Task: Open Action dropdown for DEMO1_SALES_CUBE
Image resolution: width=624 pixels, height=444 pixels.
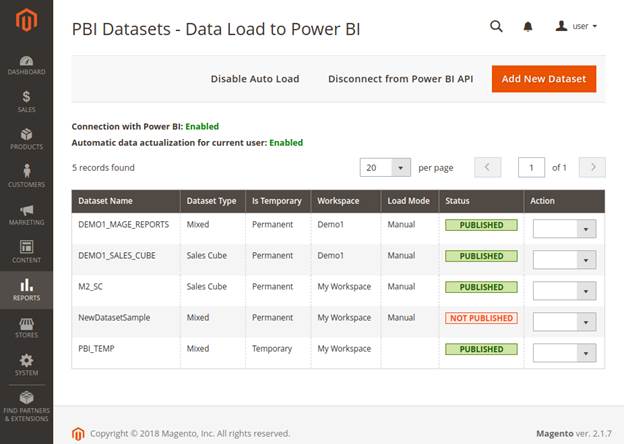Action: pos(564,260)
